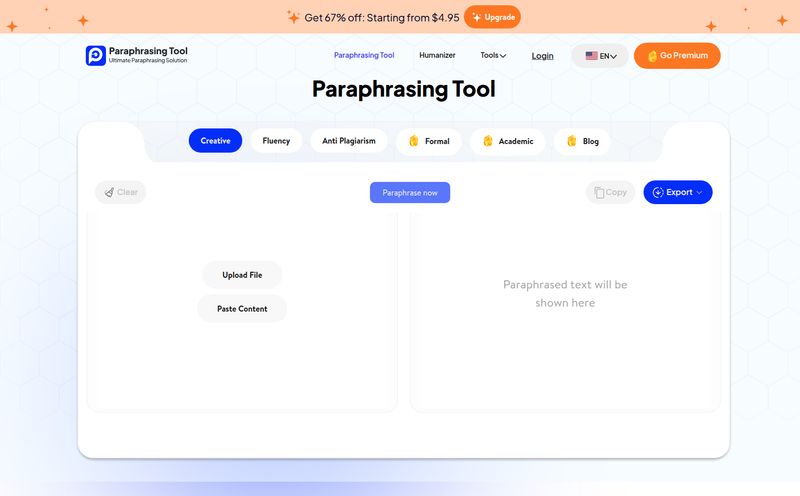
Task: Click the clipboard icon on the Copy button
Action: tap(599, 192)
